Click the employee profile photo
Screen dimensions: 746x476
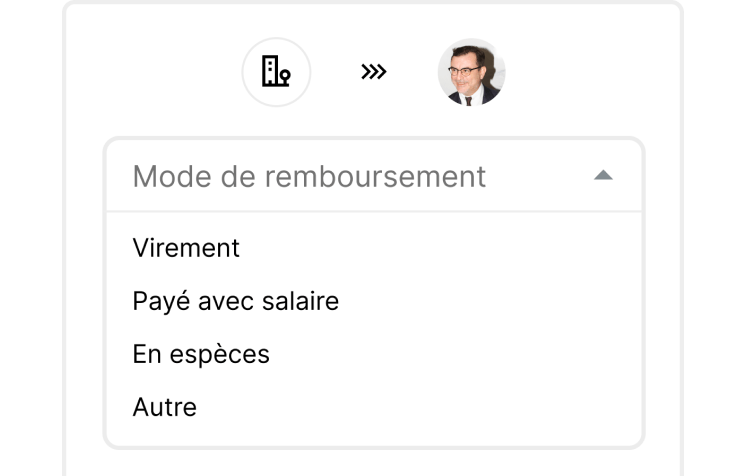472,73
